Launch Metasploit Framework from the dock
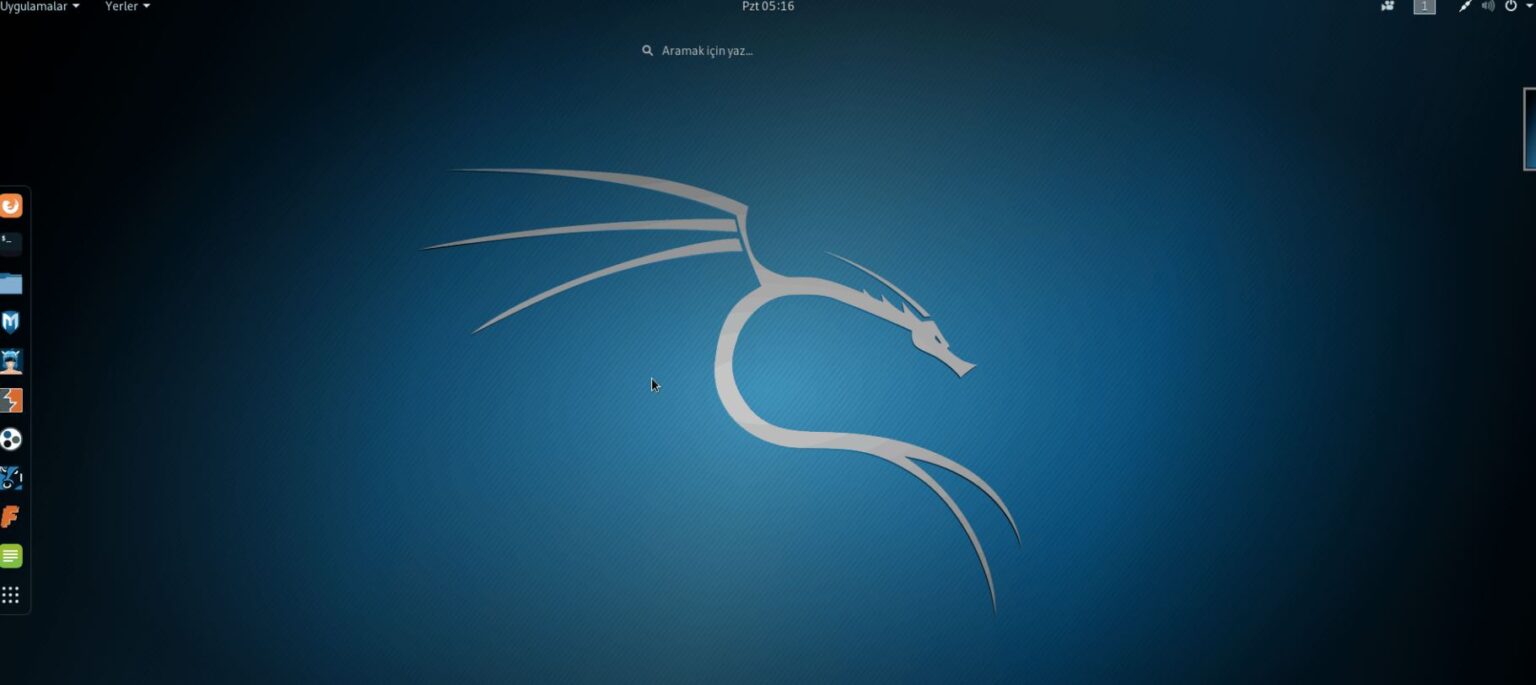Screen dimensions: 1536x685 pyautogui.click(x=11, y=322)
